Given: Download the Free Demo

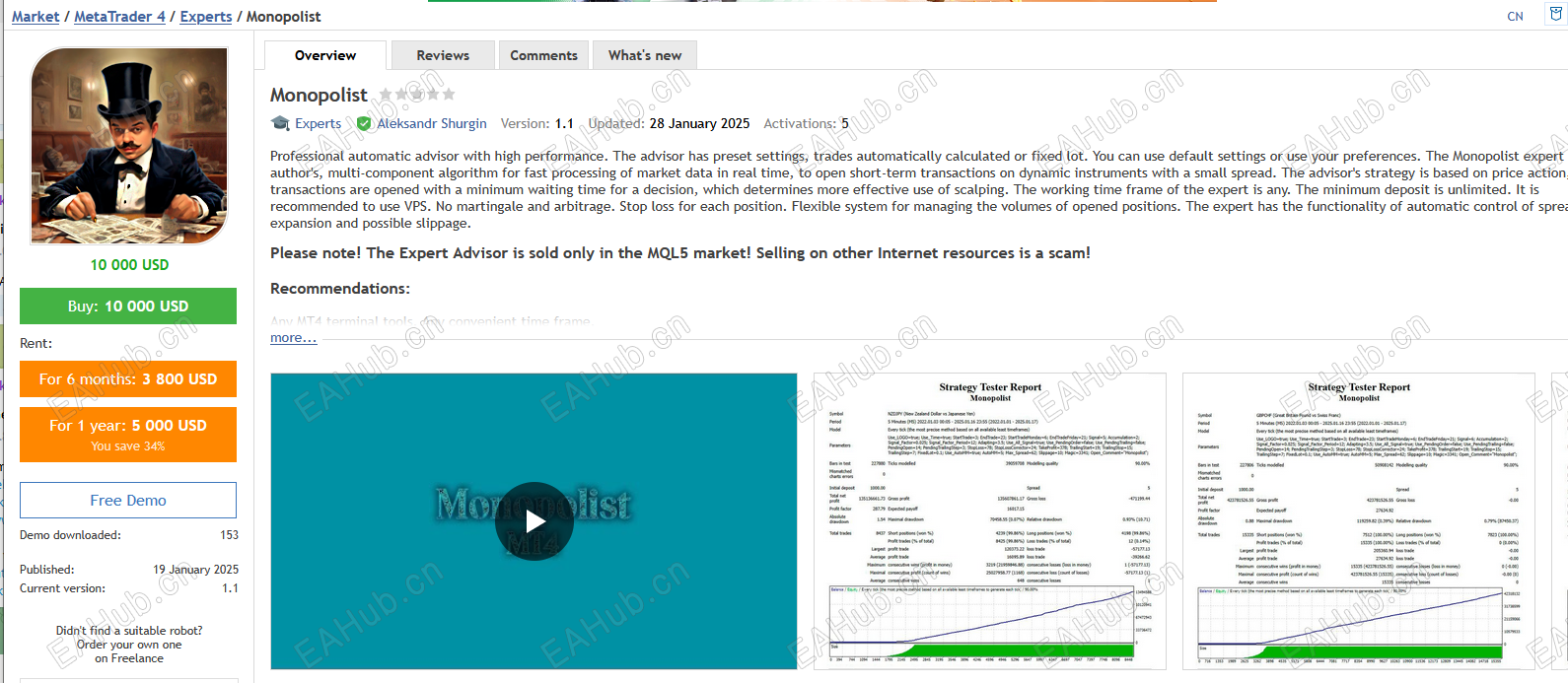Looking at the screenshot, I should 128,500.
